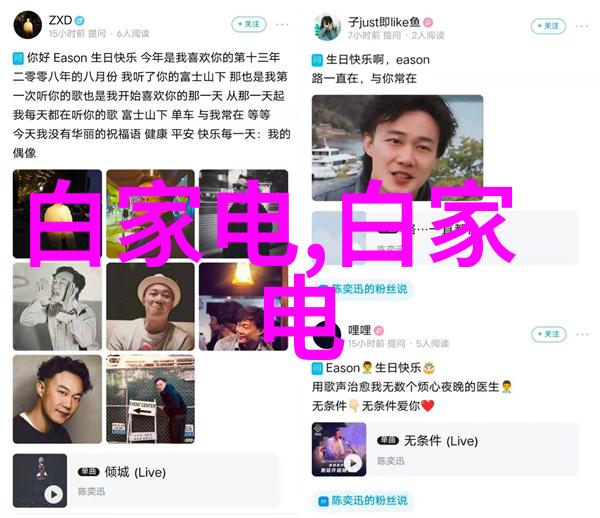Screen dimensions: 600x518
Task: Follow user 哩哩
Action: pyautogui.click(x=548, y=334)
